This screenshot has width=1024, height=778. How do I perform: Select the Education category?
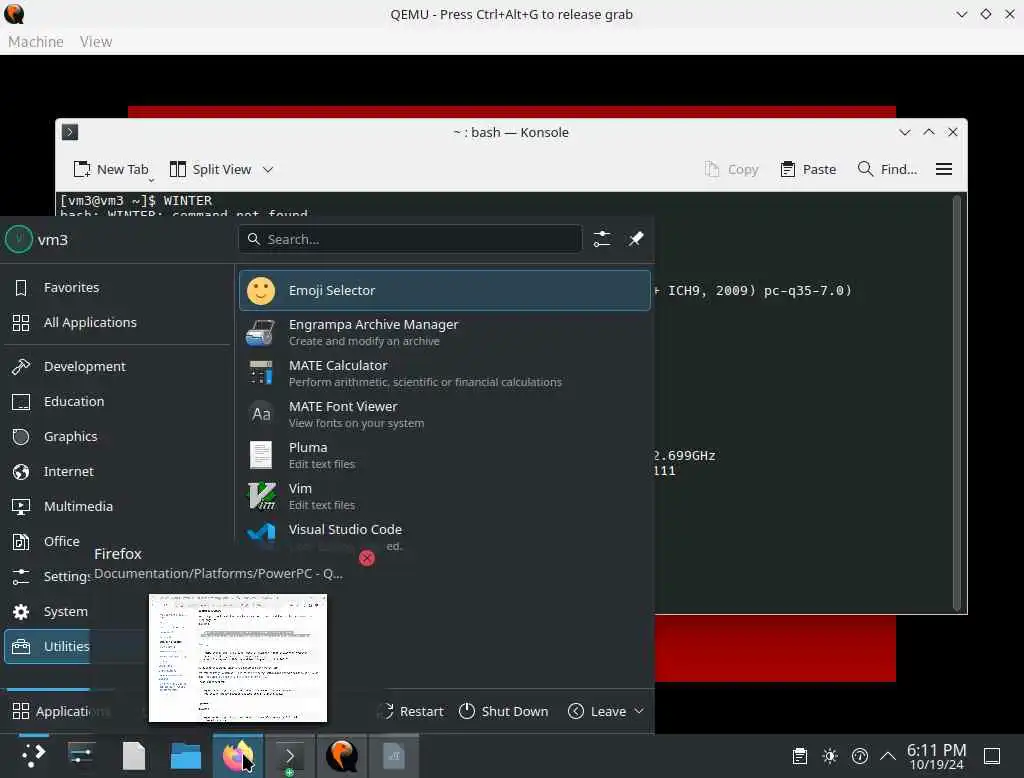(118, 402)
